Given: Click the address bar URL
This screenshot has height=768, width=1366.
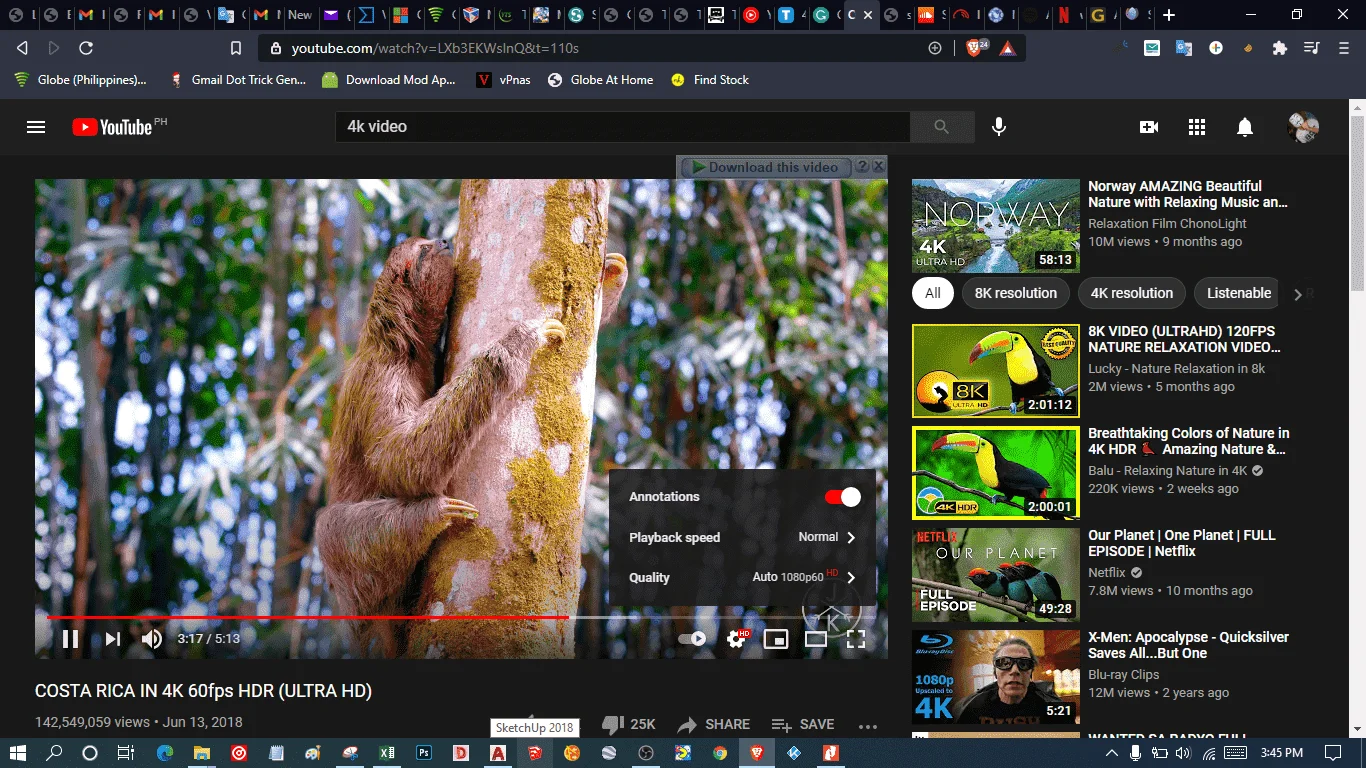Looking at the screenshot, I should (x=435, y=48).
